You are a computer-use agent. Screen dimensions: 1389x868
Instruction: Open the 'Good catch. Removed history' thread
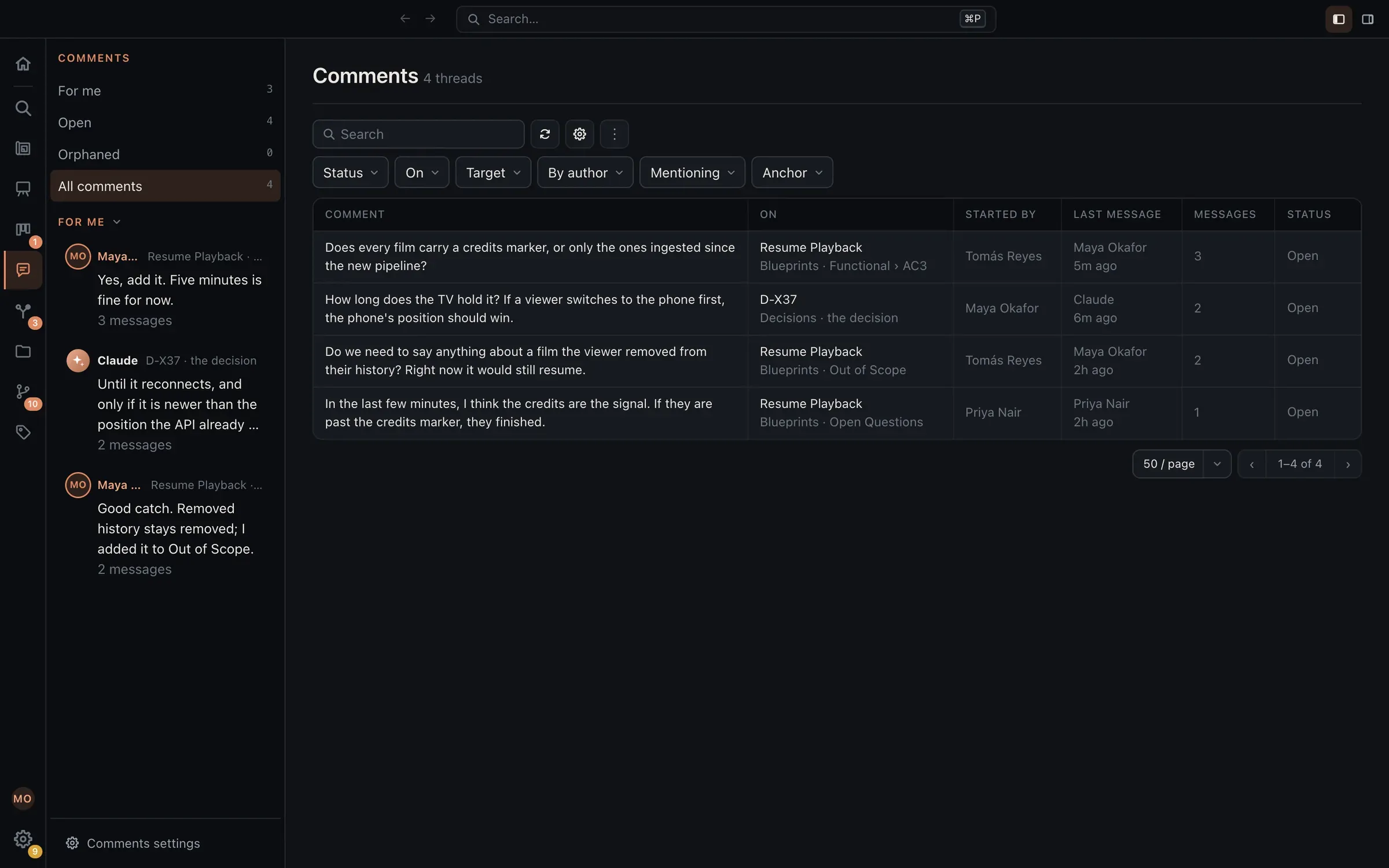pyautogui.click(x=165, y=527)
